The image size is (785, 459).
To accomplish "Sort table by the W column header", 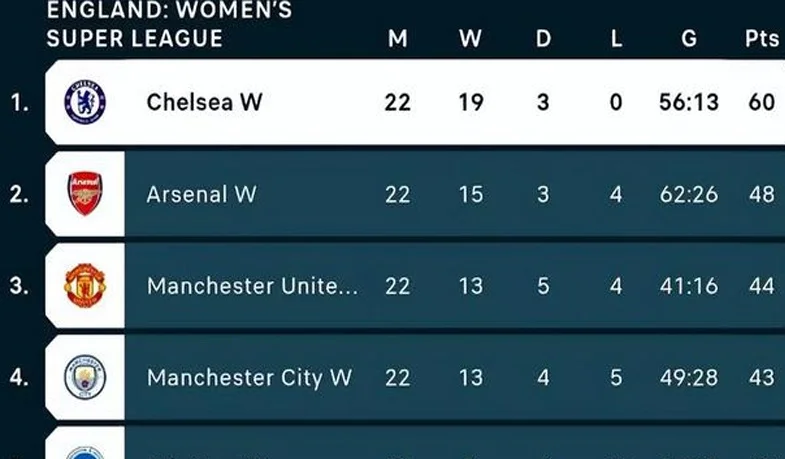I will point(471,39).
